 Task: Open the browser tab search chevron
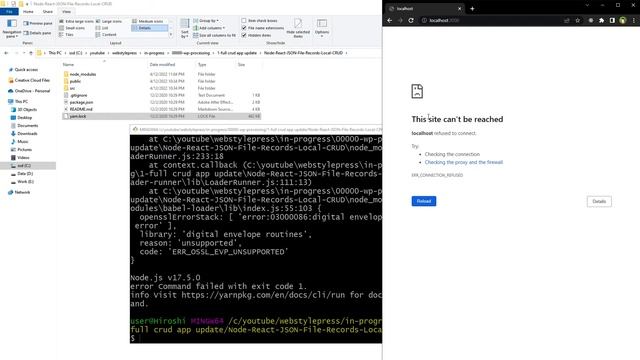587,5
